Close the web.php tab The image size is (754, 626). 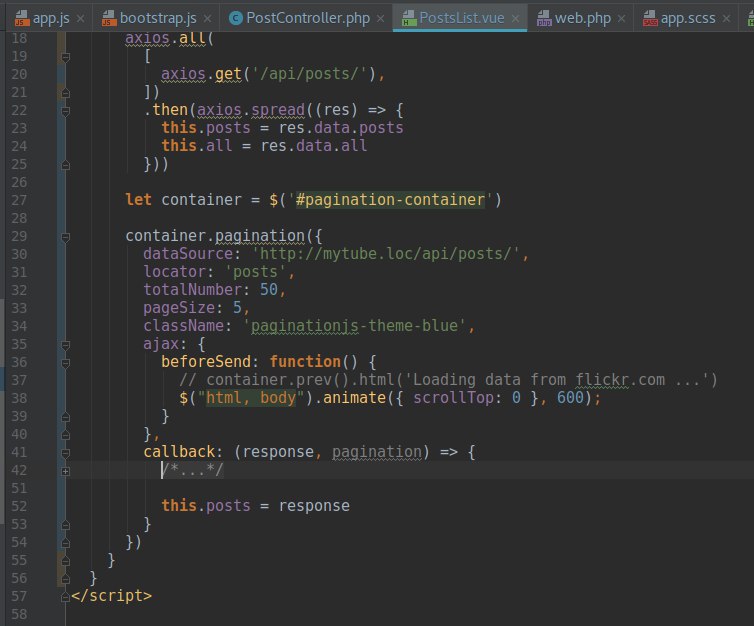point(621,19)
